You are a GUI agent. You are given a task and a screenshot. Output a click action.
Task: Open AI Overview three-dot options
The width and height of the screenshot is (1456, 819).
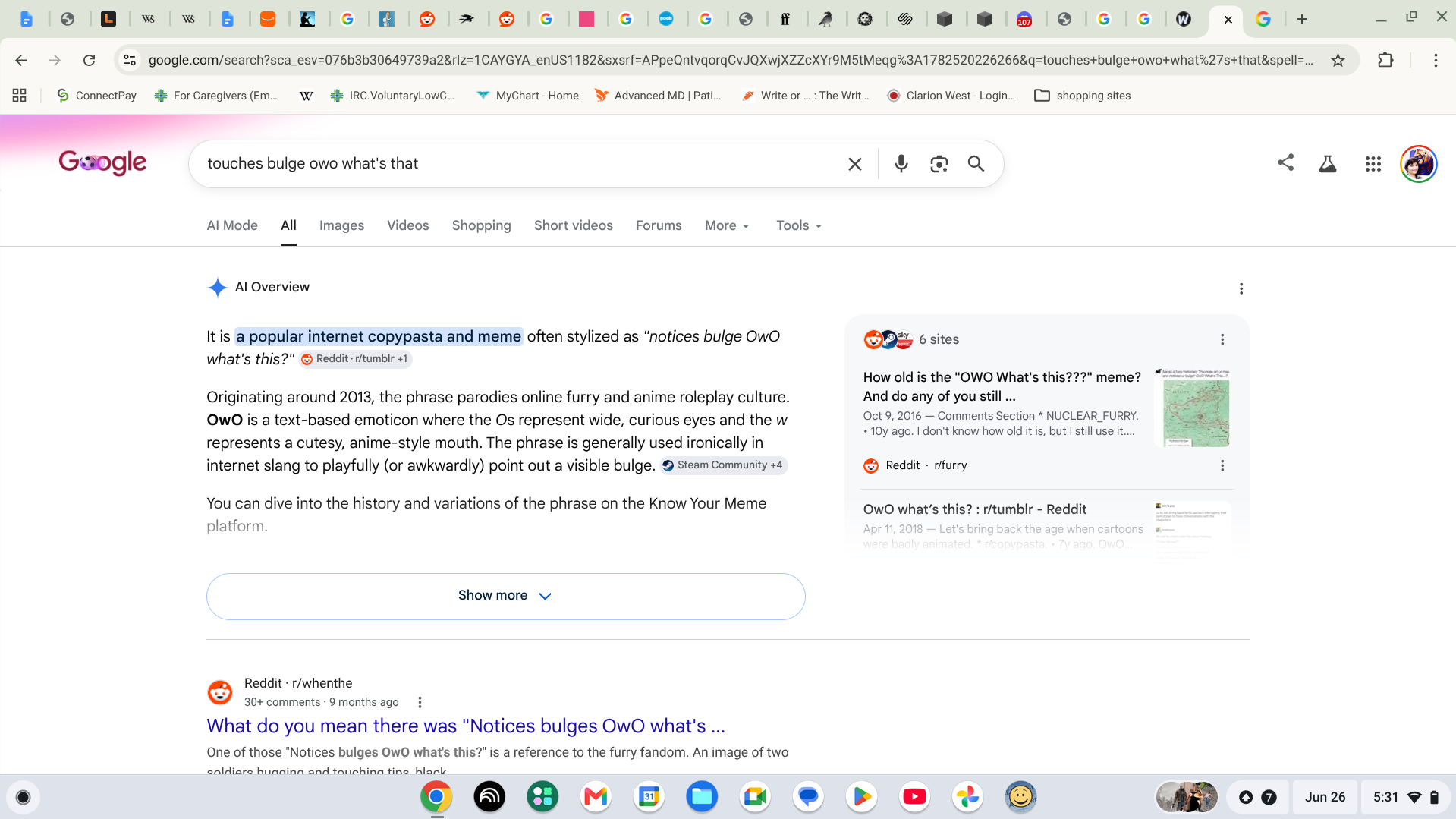pos(1241,288)
